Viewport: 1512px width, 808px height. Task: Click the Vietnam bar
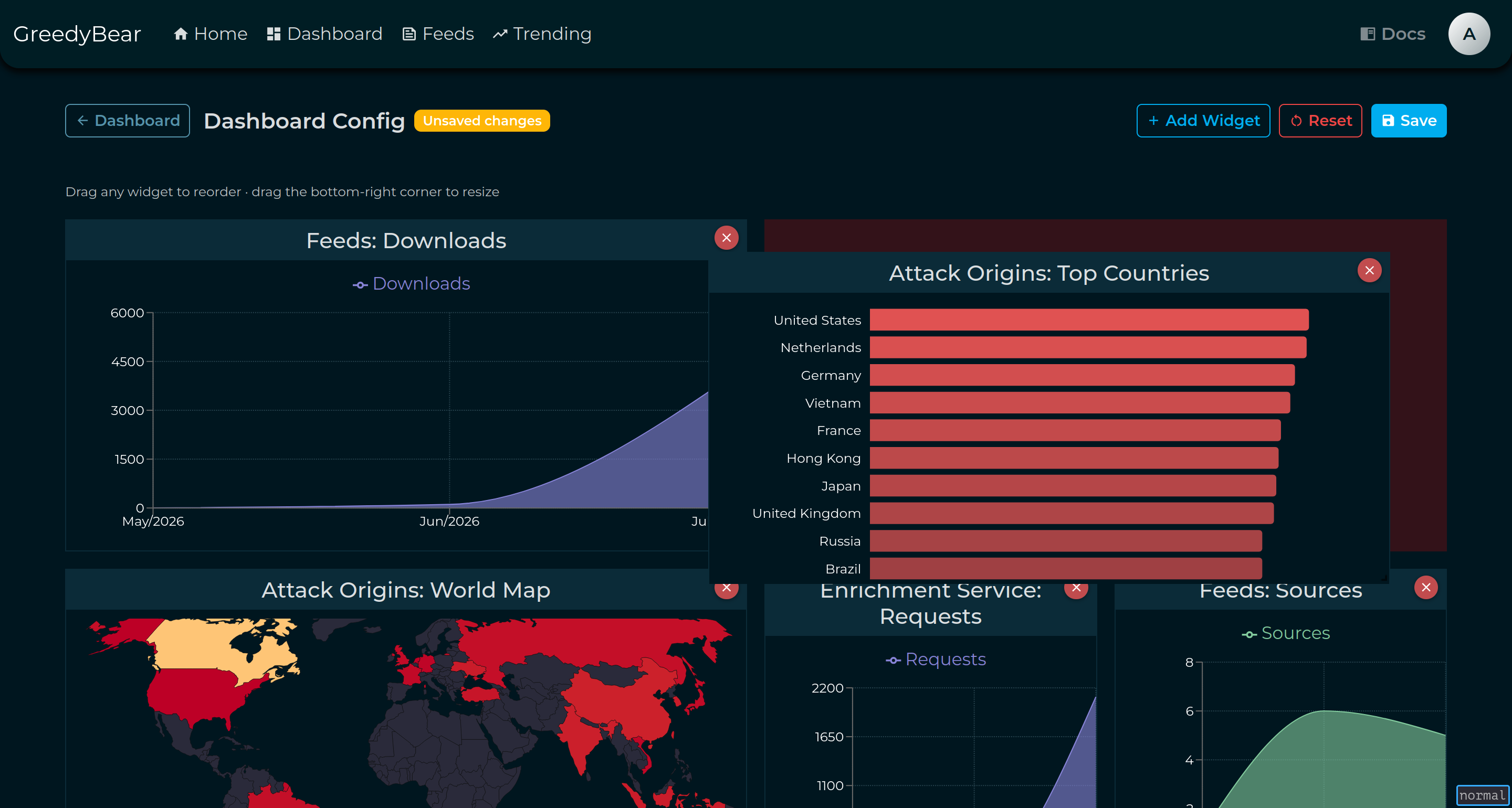pyautogui.click(x=1079, y=402)
